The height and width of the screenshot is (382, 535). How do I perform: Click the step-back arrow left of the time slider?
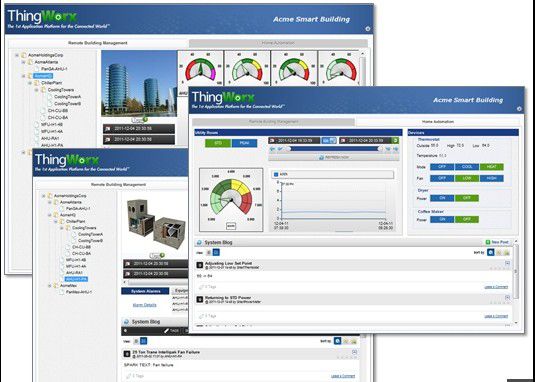[273, 149]
